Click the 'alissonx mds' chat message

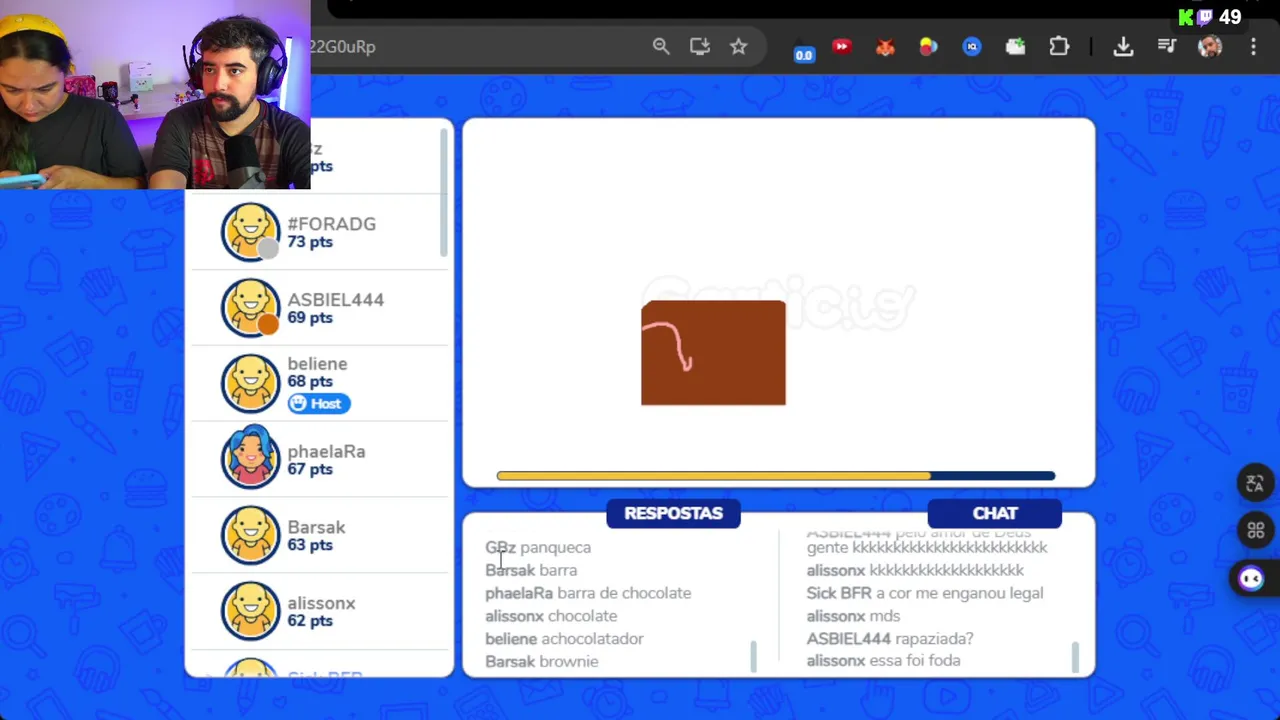[x=853, y=616]
